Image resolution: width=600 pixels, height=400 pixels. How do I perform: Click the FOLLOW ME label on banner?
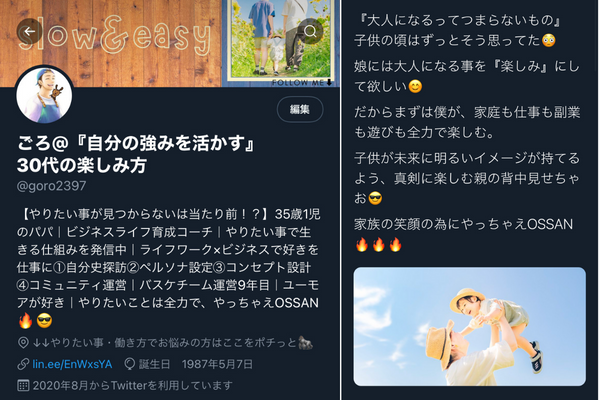click(x=297, y=83)
